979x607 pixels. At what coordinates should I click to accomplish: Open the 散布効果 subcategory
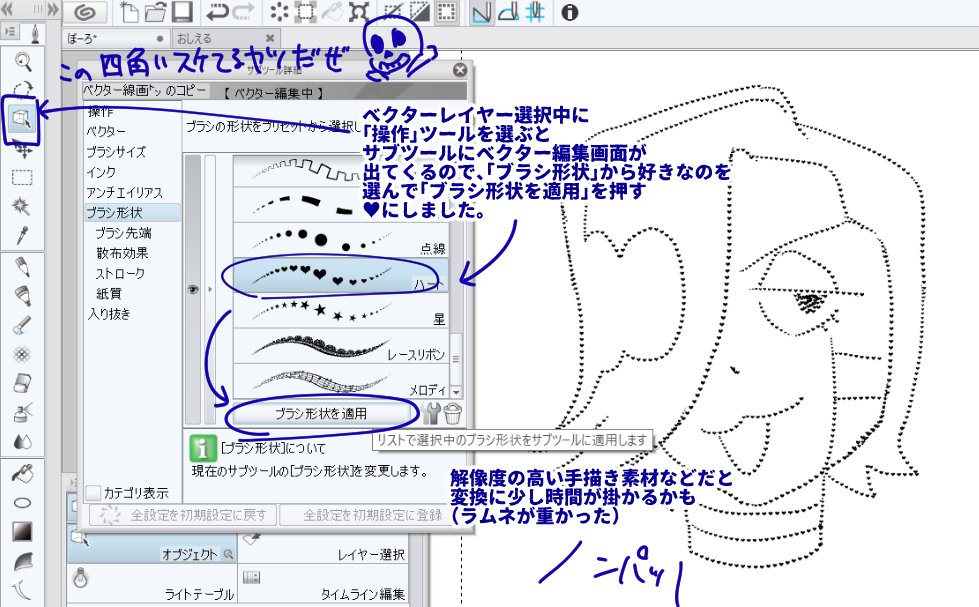[122, 253]
